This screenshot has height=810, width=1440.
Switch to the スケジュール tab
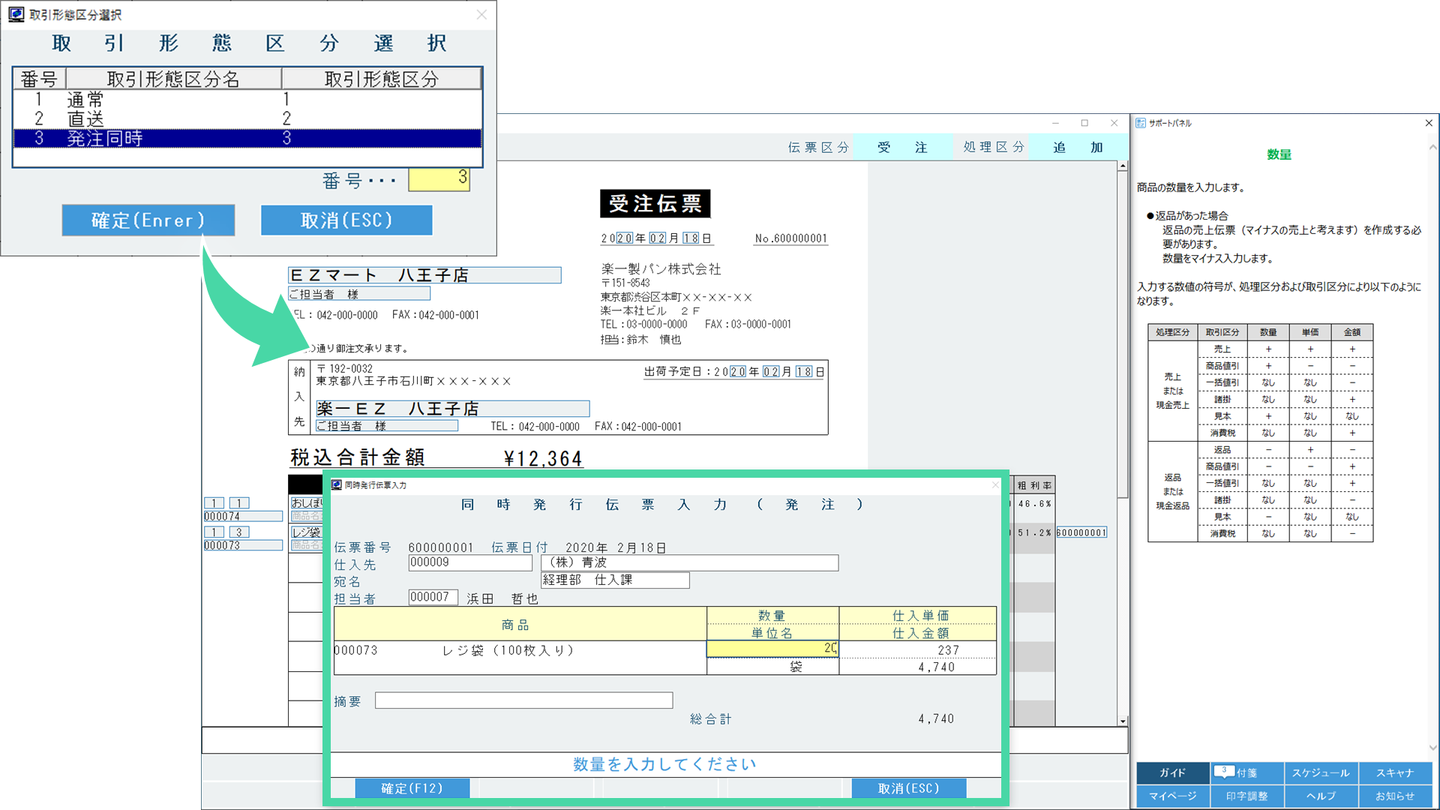1321,773
